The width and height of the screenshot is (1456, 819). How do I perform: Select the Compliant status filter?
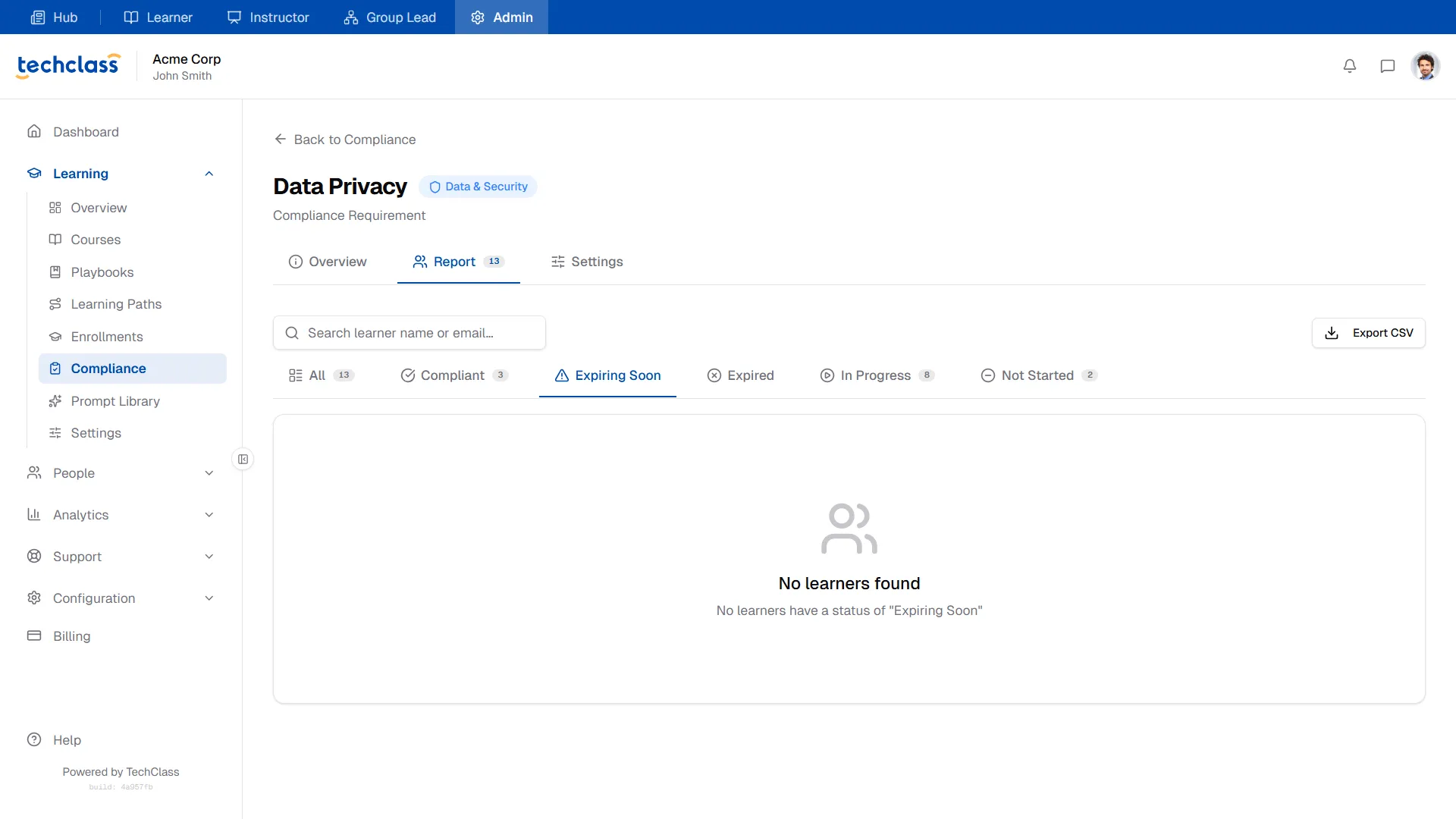[x=454, y=375]
